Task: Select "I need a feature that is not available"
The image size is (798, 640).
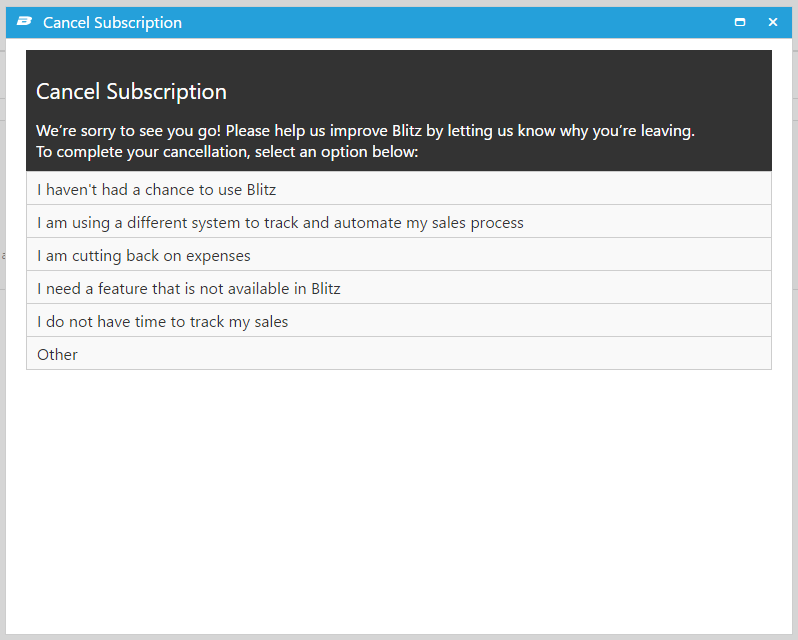Action: pos(189,288)
